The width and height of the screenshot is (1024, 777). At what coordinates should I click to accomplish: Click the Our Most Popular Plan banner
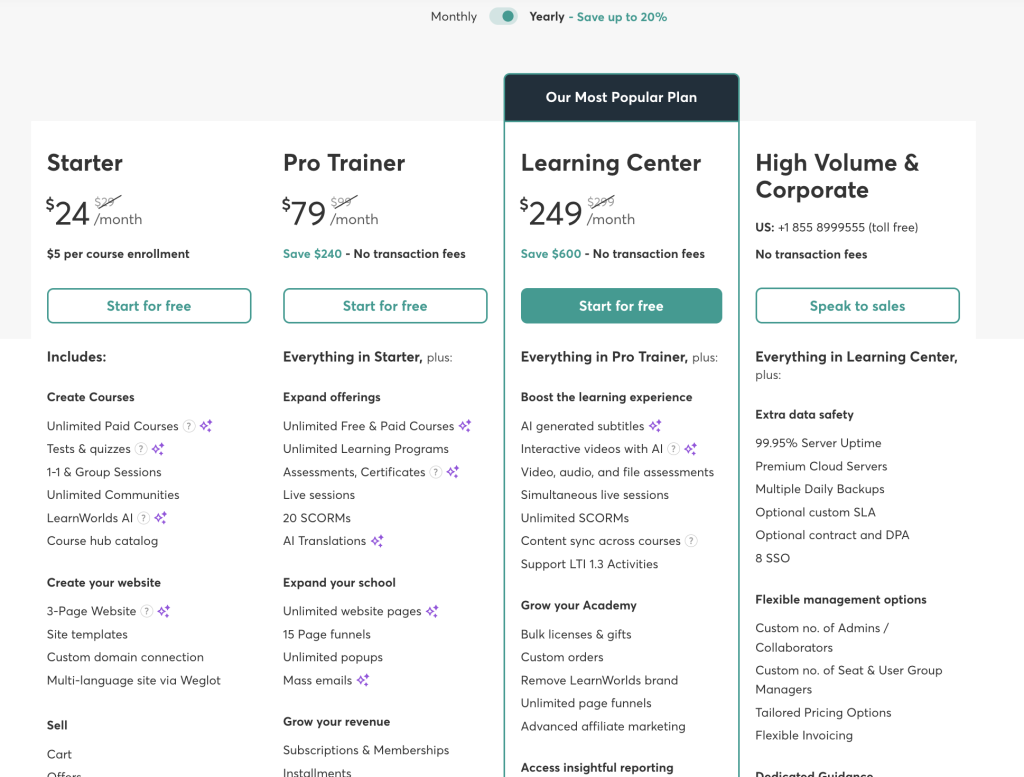click(621, 98)
